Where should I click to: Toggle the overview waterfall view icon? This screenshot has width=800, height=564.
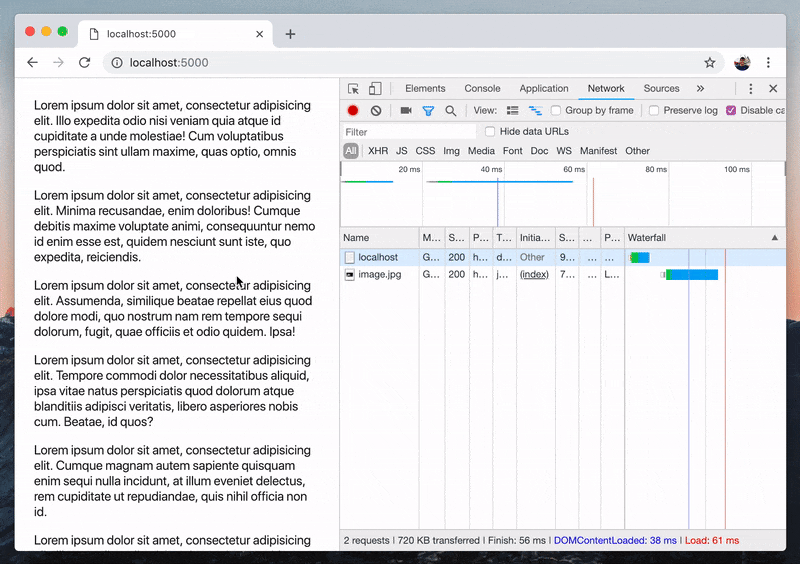[x=535, y=111]
